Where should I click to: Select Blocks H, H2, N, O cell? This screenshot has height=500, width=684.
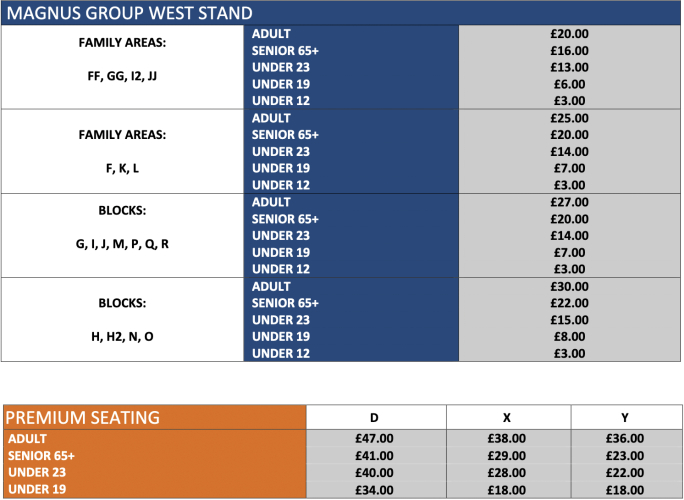(x=122, y=320)
